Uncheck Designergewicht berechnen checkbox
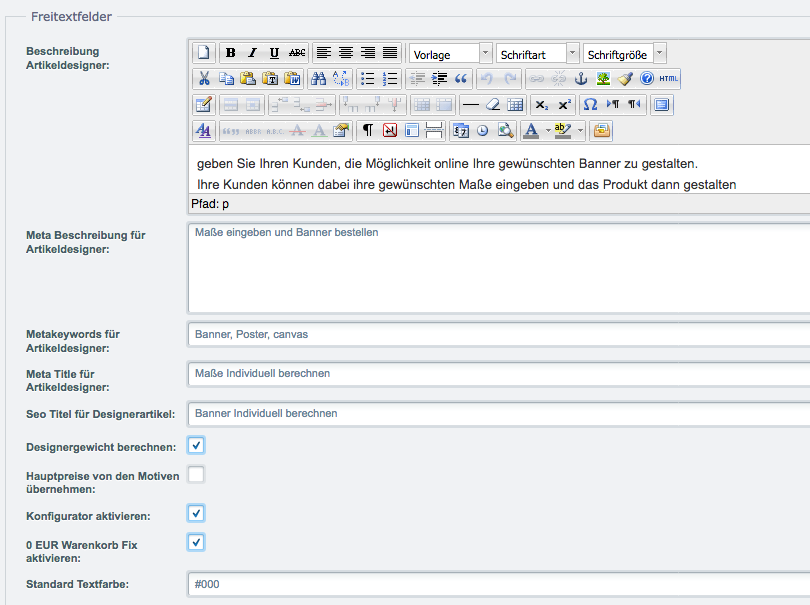Viewport: 810px width, 605px height. (x=196, y=445)
